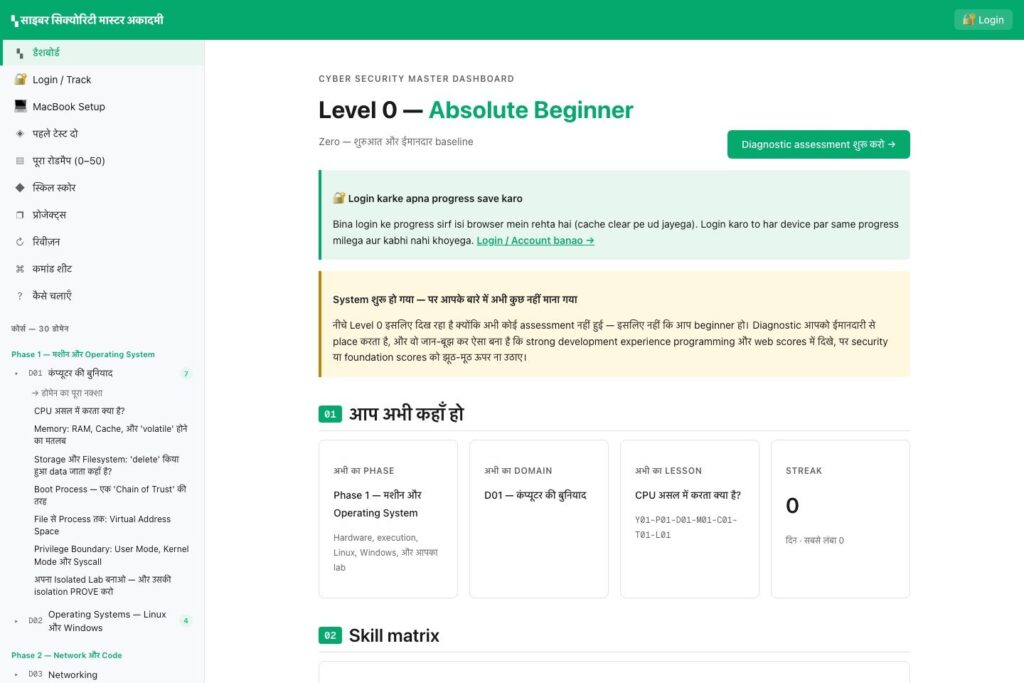Click the Level 0 — Absolute Beginner heading
The height and width of the screenshot is (683, 1024).
pos(476,110)
